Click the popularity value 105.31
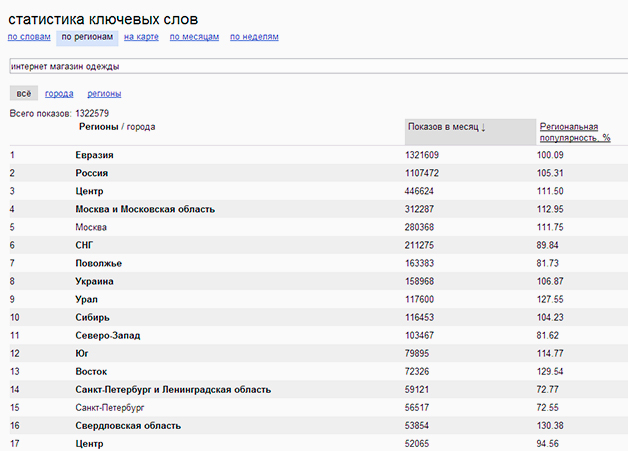This screenshot has height=451, width=628. [550, 173]
